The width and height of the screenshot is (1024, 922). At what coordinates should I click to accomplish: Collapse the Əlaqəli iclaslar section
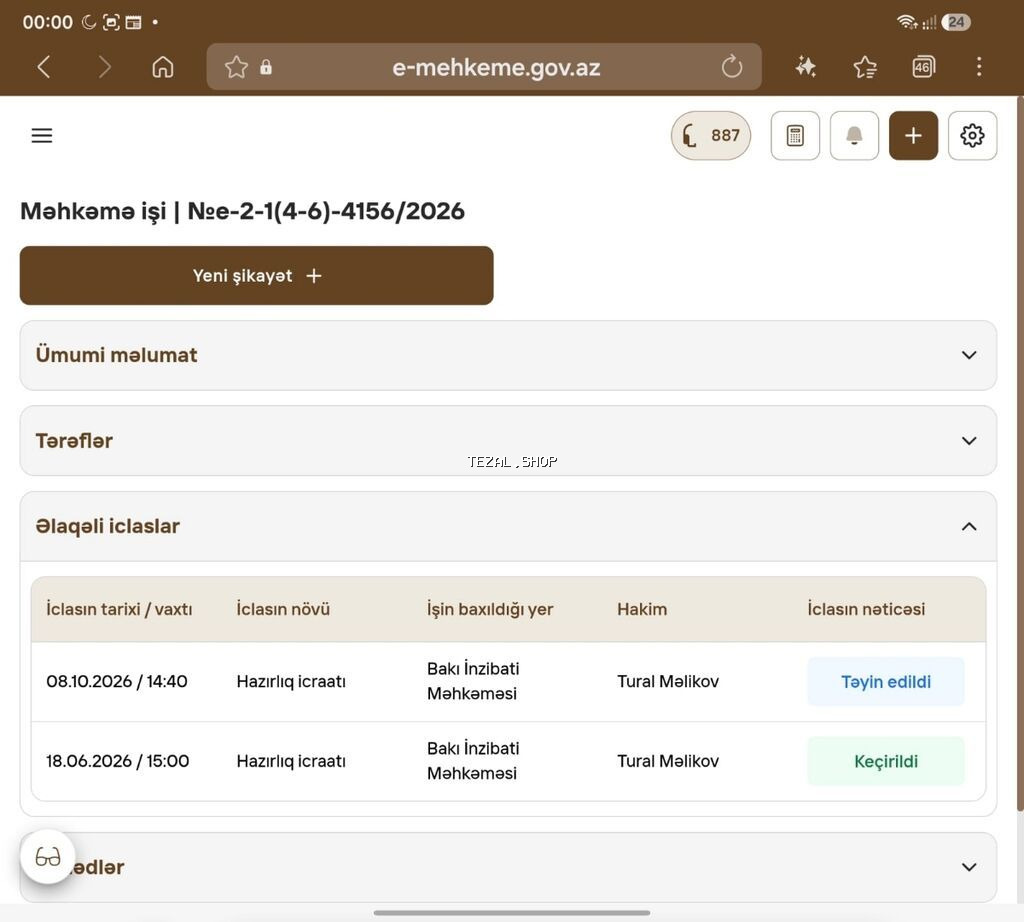pyautogui.click(x=508, y=526)
